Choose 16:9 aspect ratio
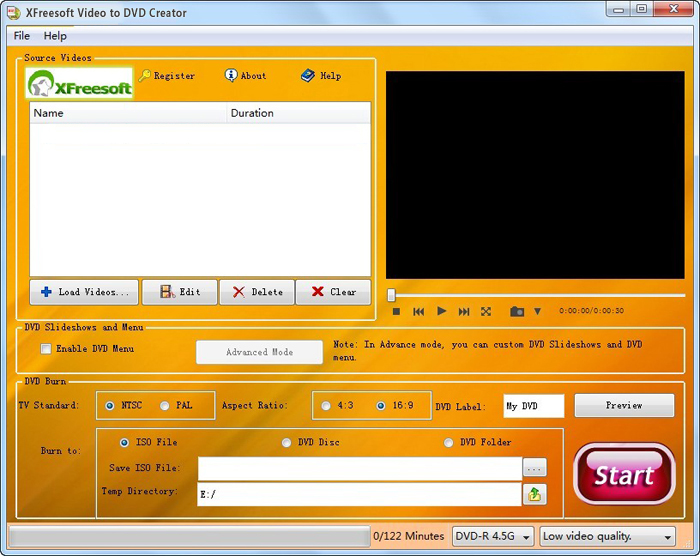The height and width of the screenshot is (556, 700). tap(381, 406)
